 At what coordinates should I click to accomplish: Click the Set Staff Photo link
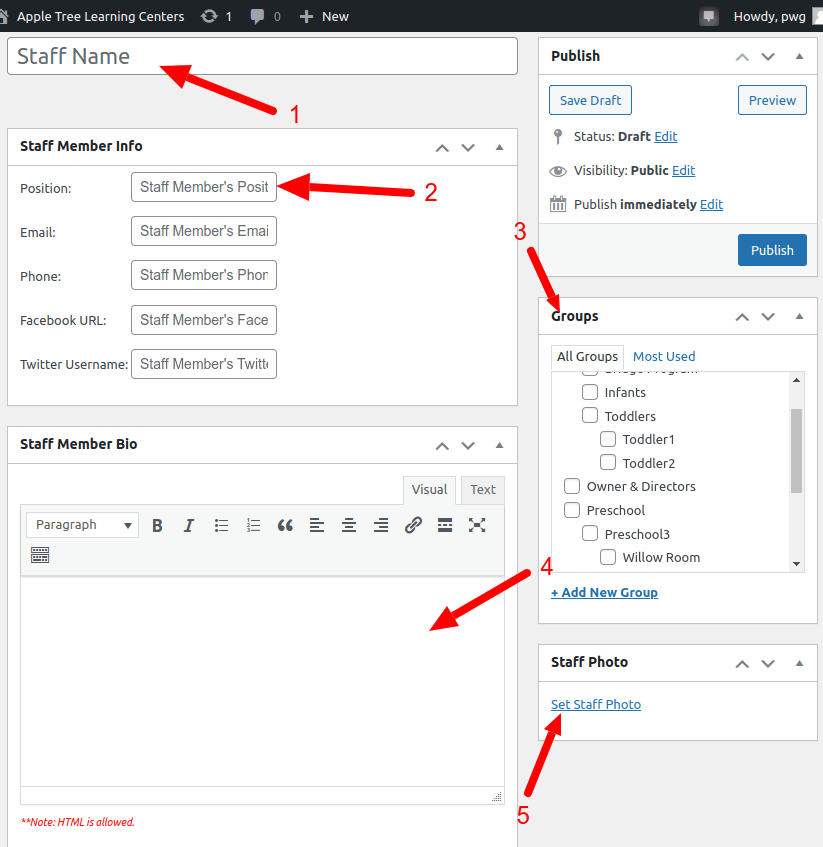[596, 705]
